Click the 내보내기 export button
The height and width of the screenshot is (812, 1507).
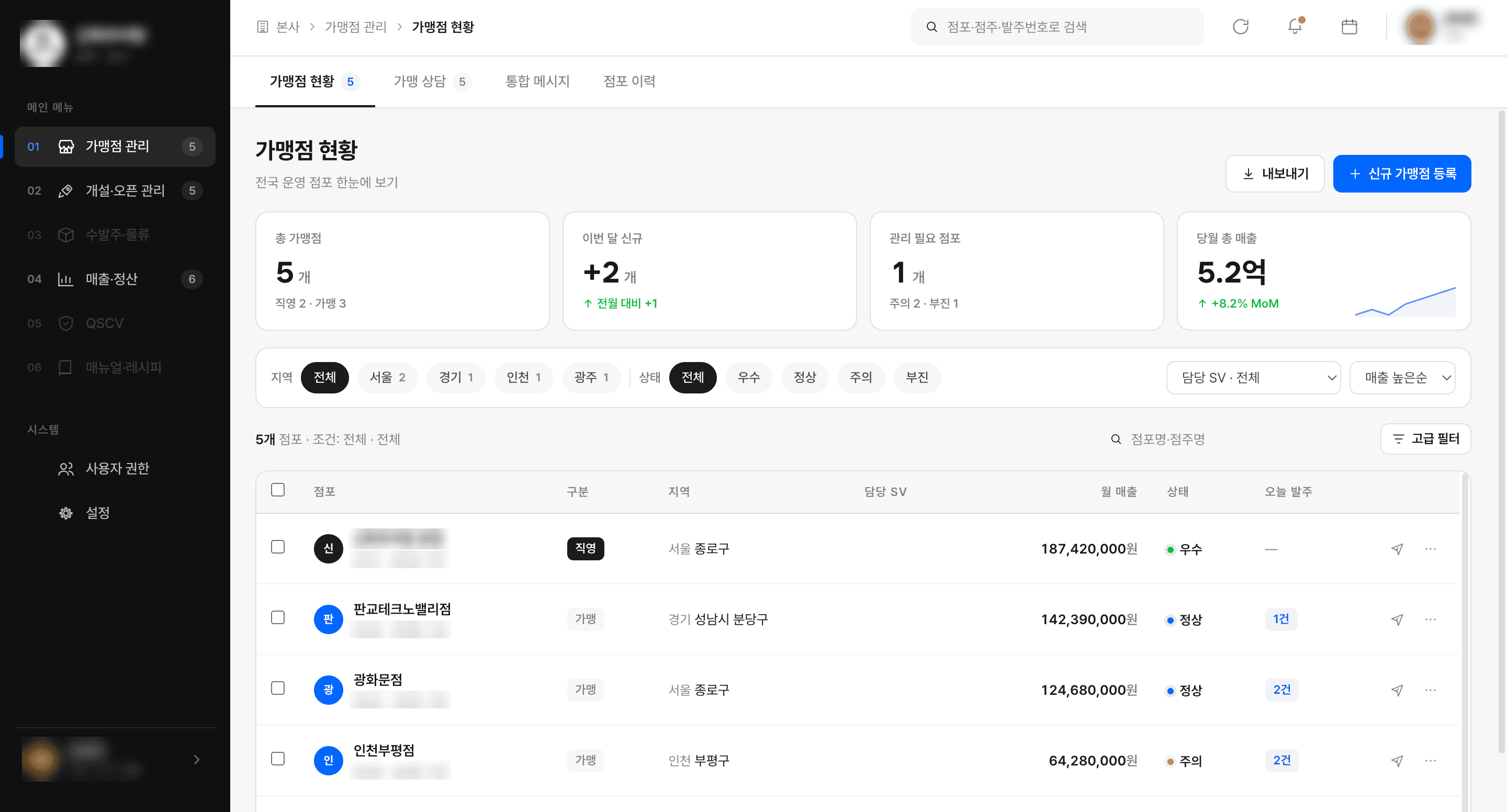(1275, 174)
